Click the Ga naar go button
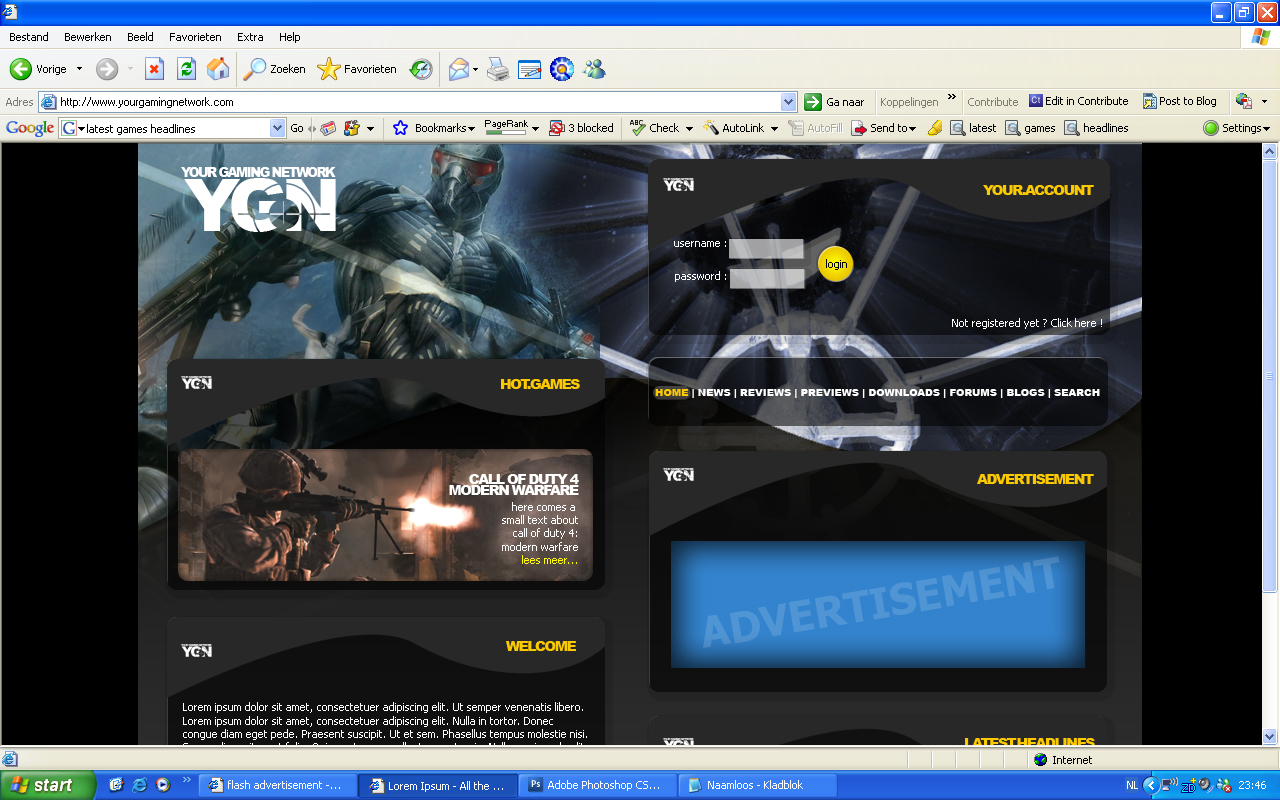Viewport: 1280px width, 800px height. pos(835,102)
